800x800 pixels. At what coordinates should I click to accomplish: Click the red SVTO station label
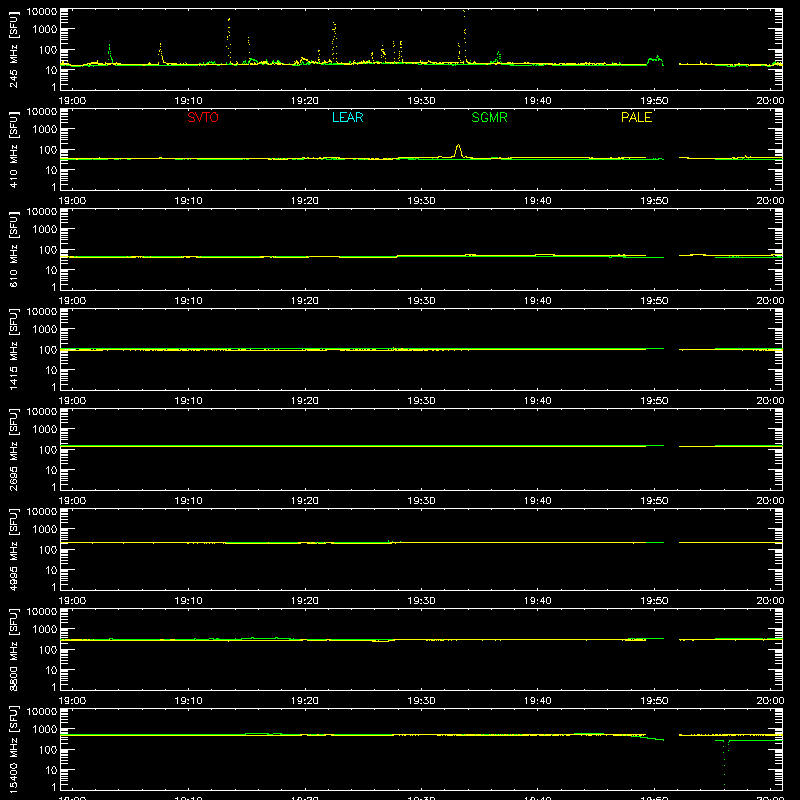(x=203, y=117)
